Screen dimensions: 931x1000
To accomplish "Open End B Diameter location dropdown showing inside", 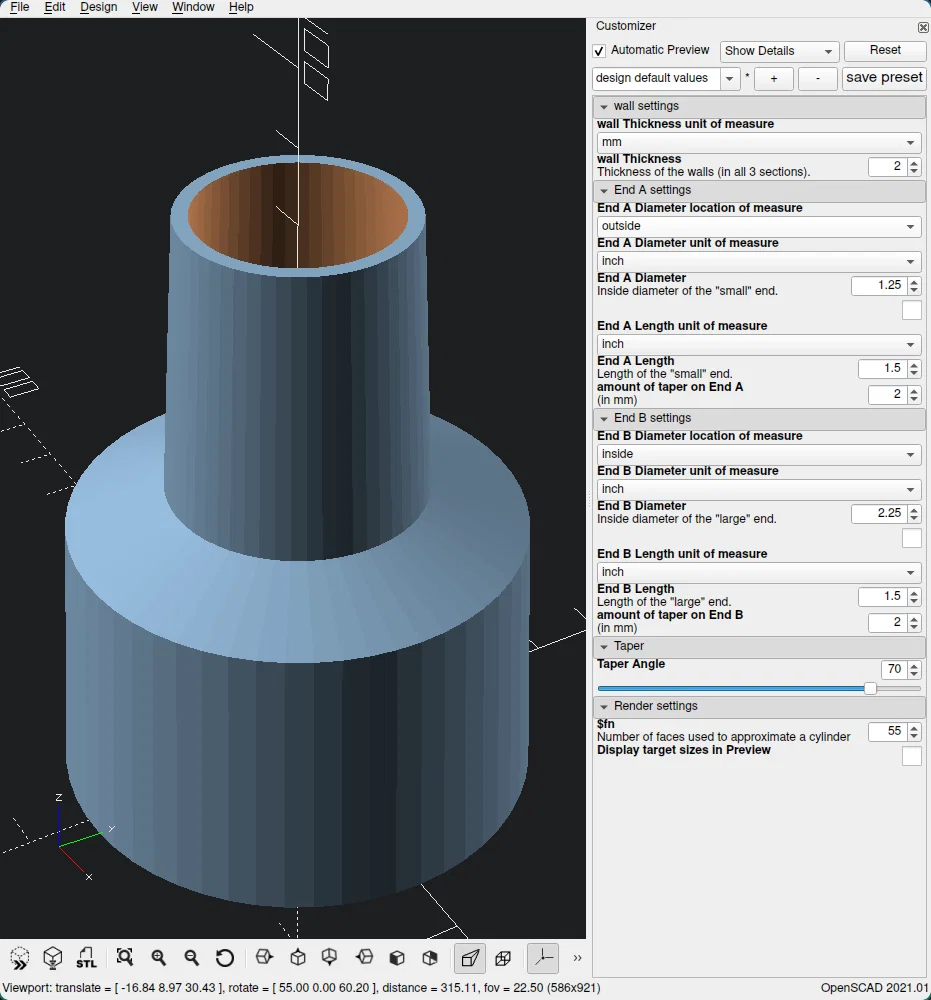I will pos(759,454).
